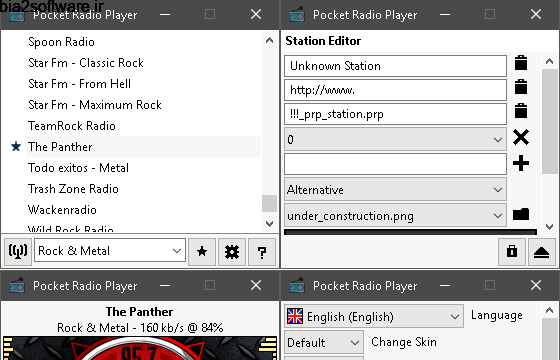Minimize the settings window with Language option
This screenshot has width=560, height=360.
click(x=445, y=285)
